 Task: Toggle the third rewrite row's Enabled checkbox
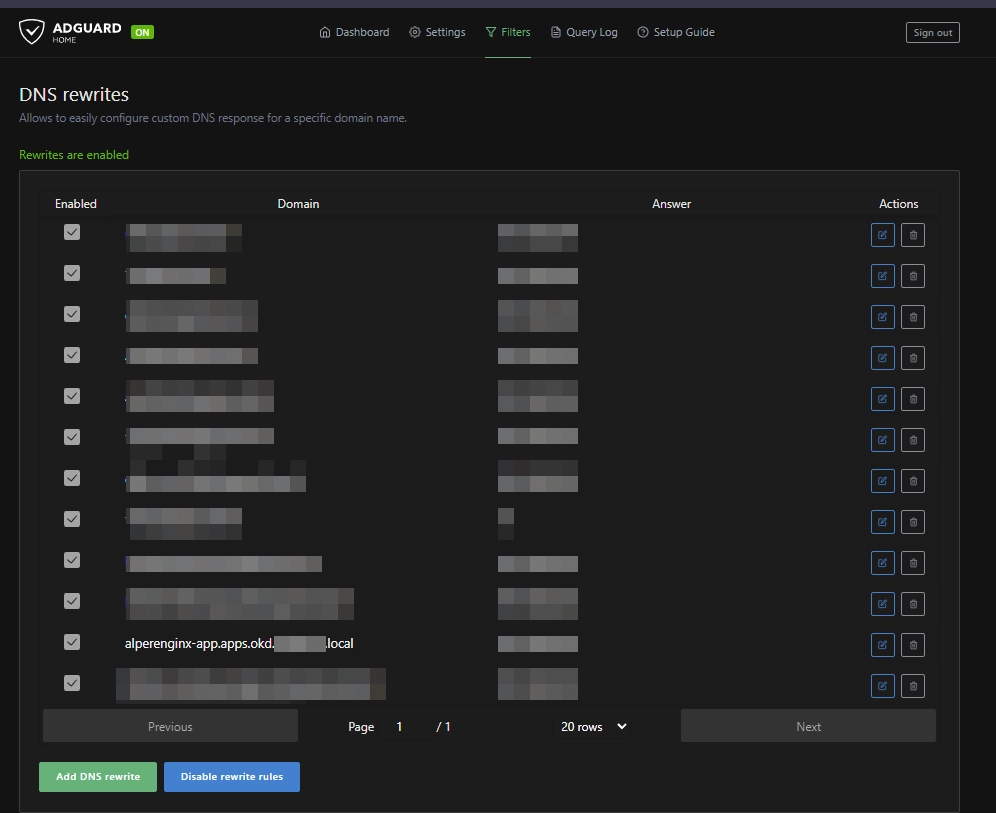pos(72,314)
